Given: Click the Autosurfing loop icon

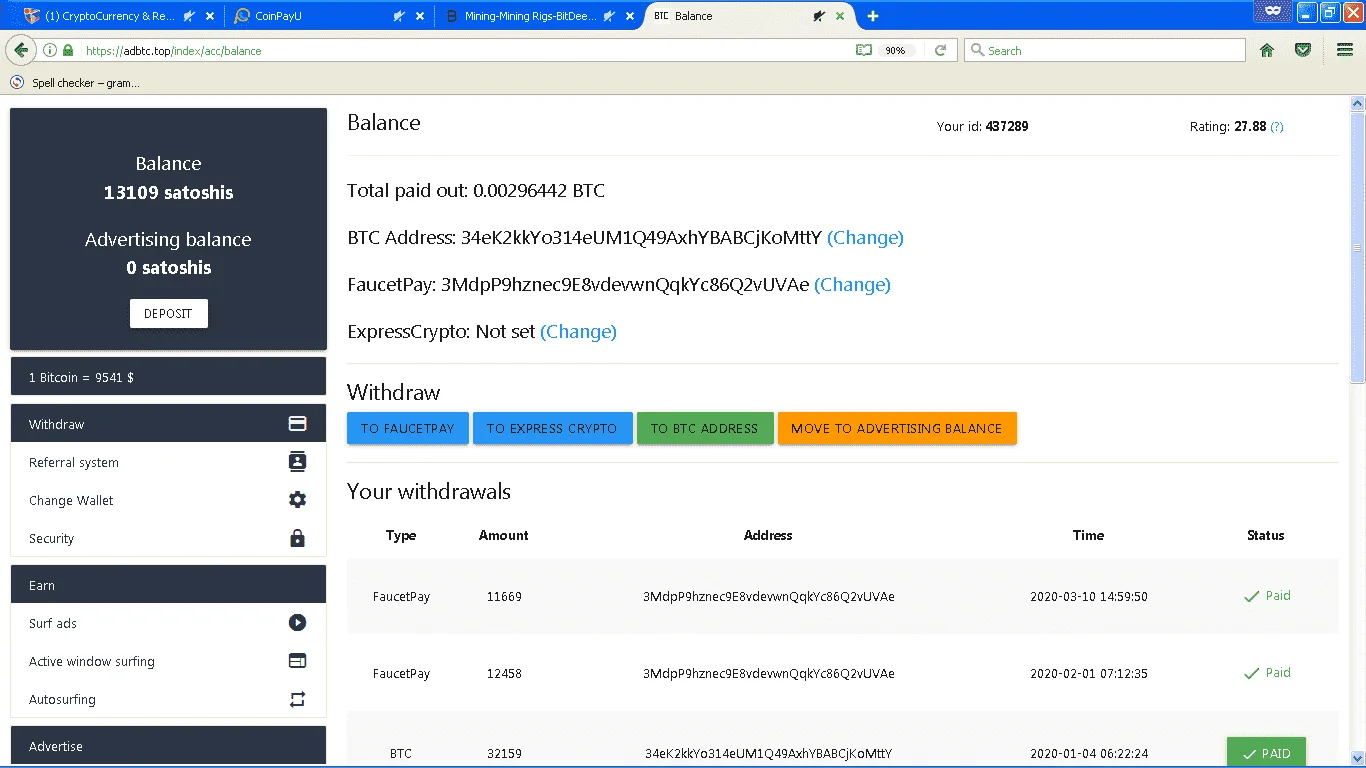Looking at the screenshot, I should pos(297,699).
